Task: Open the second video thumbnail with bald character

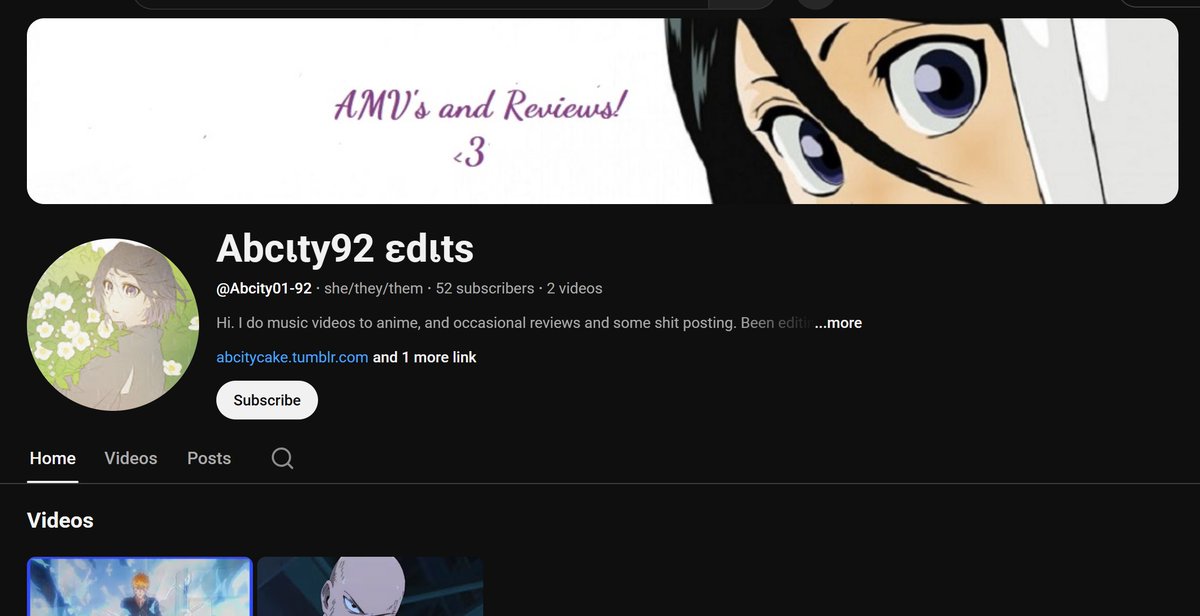Action: point(370,586)
